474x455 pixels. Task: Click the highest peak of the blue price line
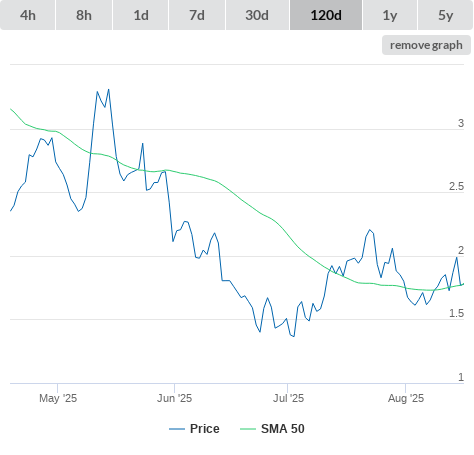109,89
